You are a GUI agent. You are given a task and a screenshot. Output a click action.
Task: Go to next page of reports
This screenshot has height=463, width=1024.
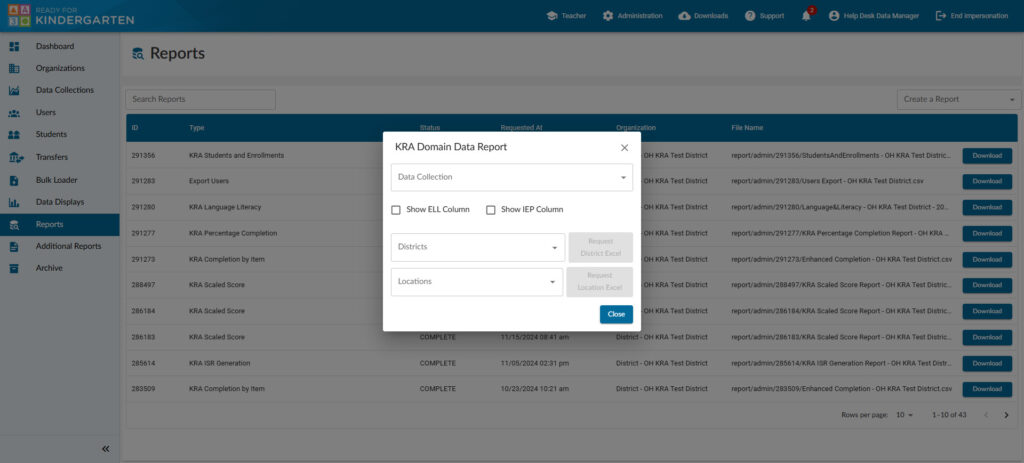(x=1006, y=415)
